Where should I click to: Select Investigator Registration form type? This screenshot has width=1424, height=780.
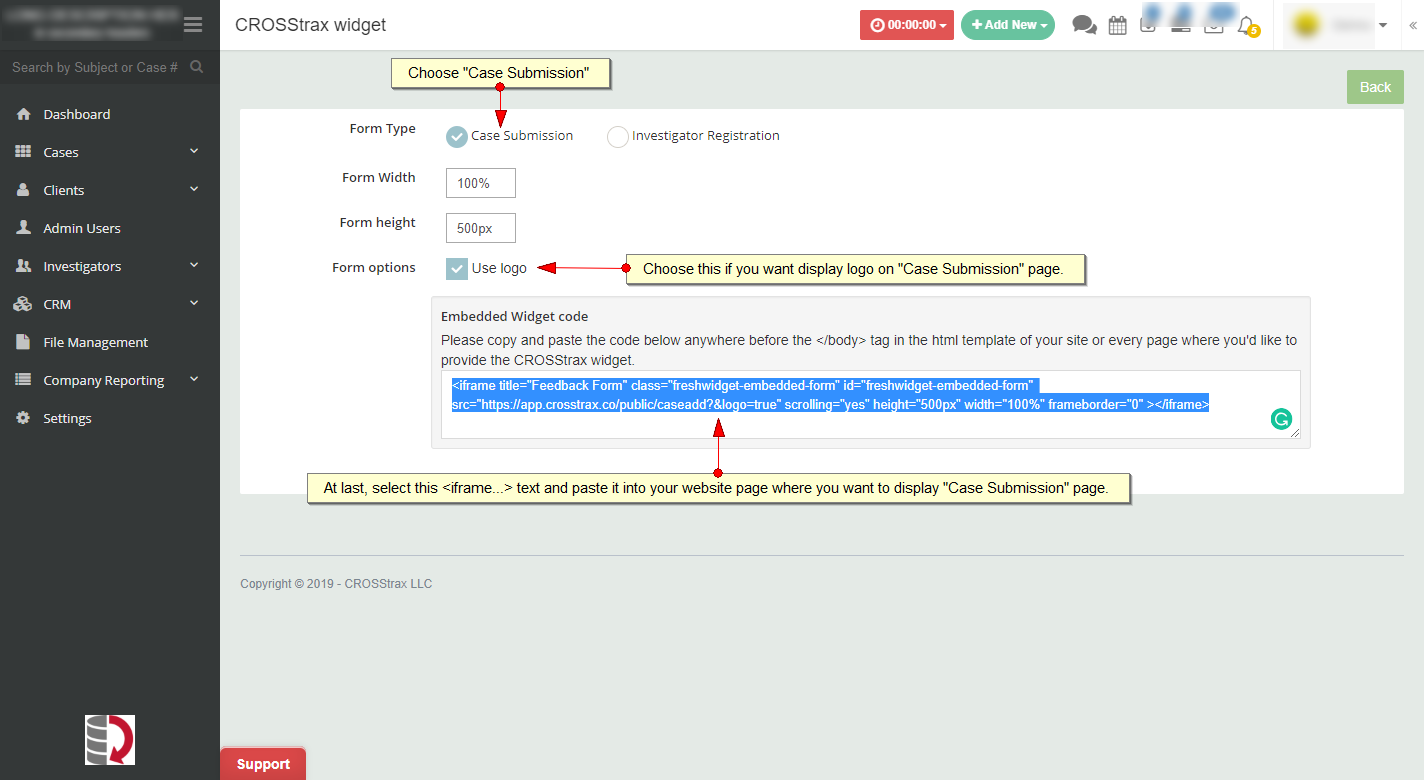pos(618,136)
